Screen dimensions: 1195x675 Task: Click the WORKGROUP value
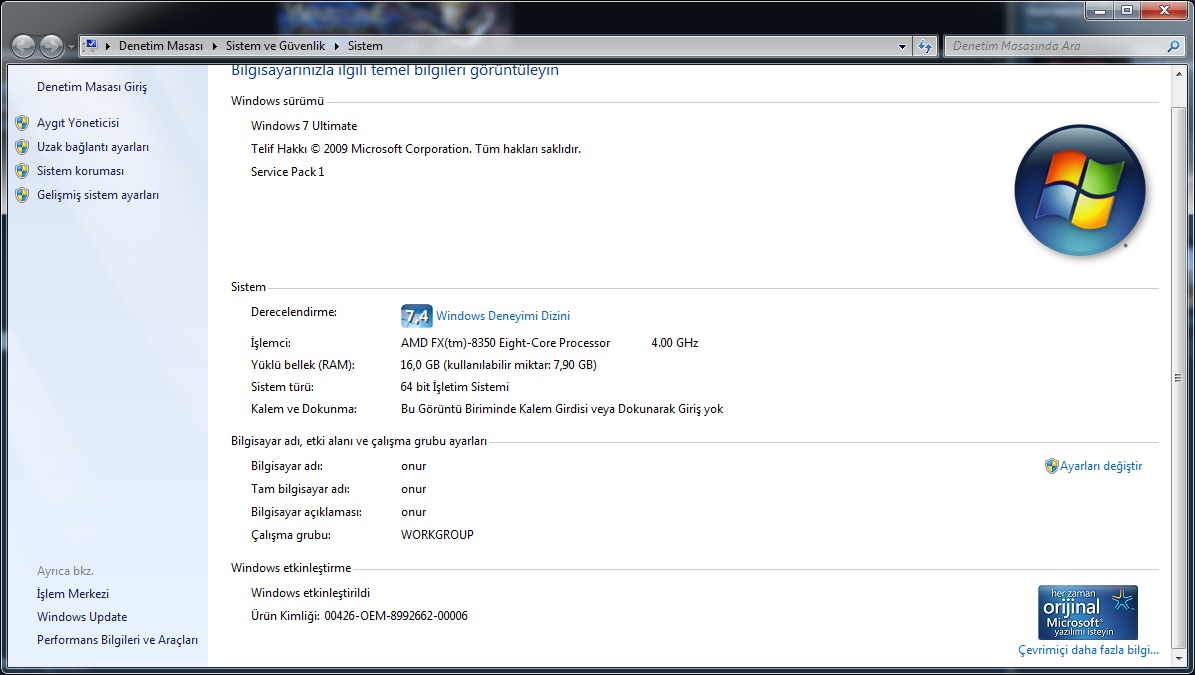click(437, 535)
